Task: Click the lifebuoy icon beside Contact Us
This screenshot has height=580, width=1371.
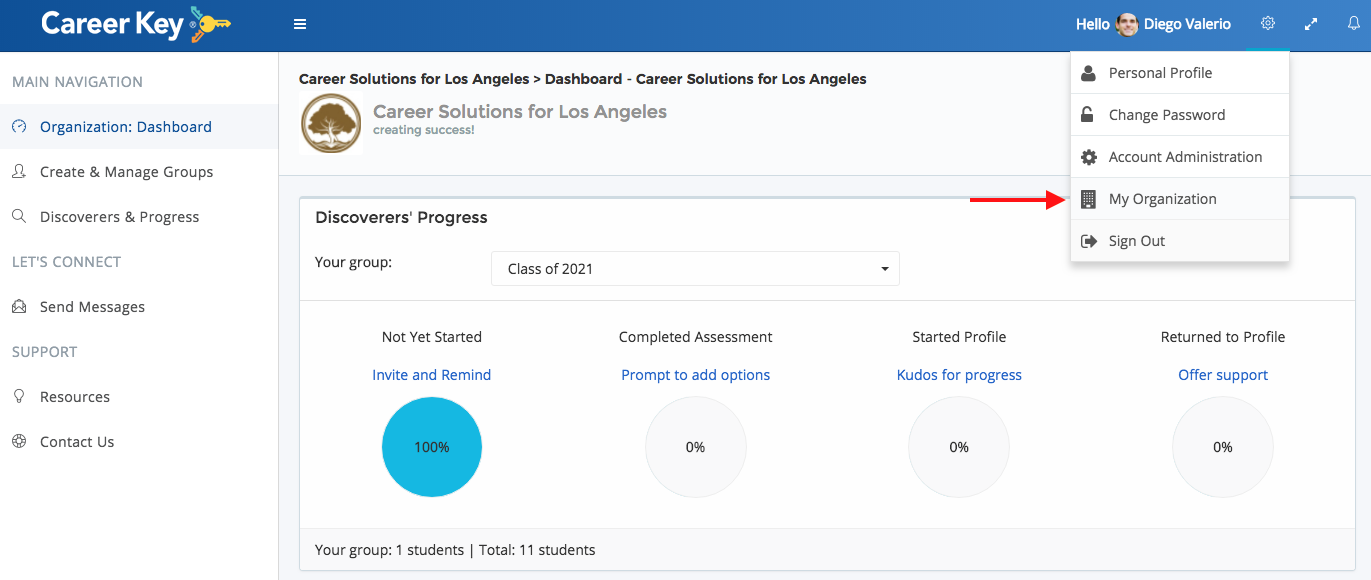Action: (x=19, y=442)
